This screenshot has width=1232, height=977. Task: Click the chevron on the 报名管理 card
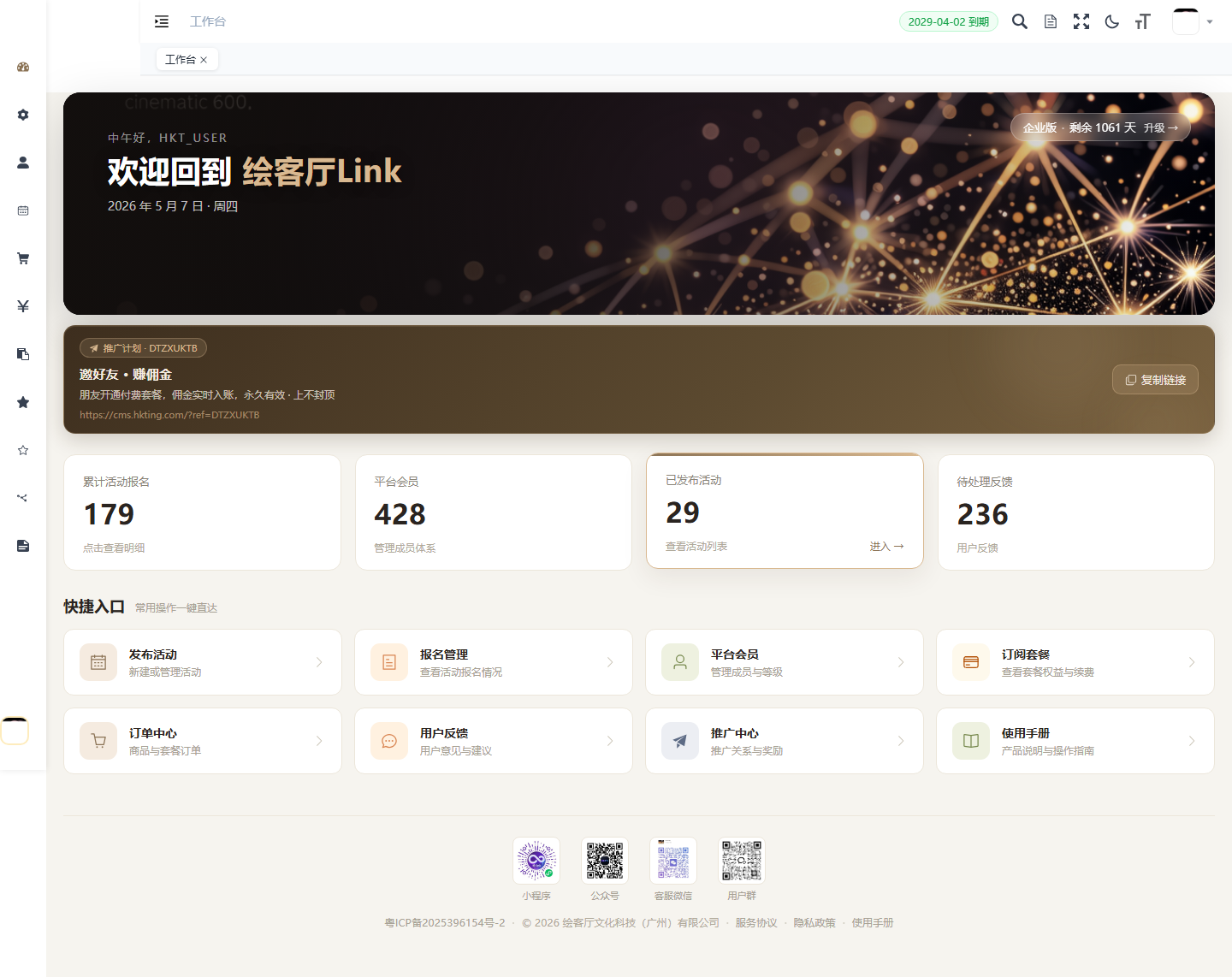click(x=610, y=662)
